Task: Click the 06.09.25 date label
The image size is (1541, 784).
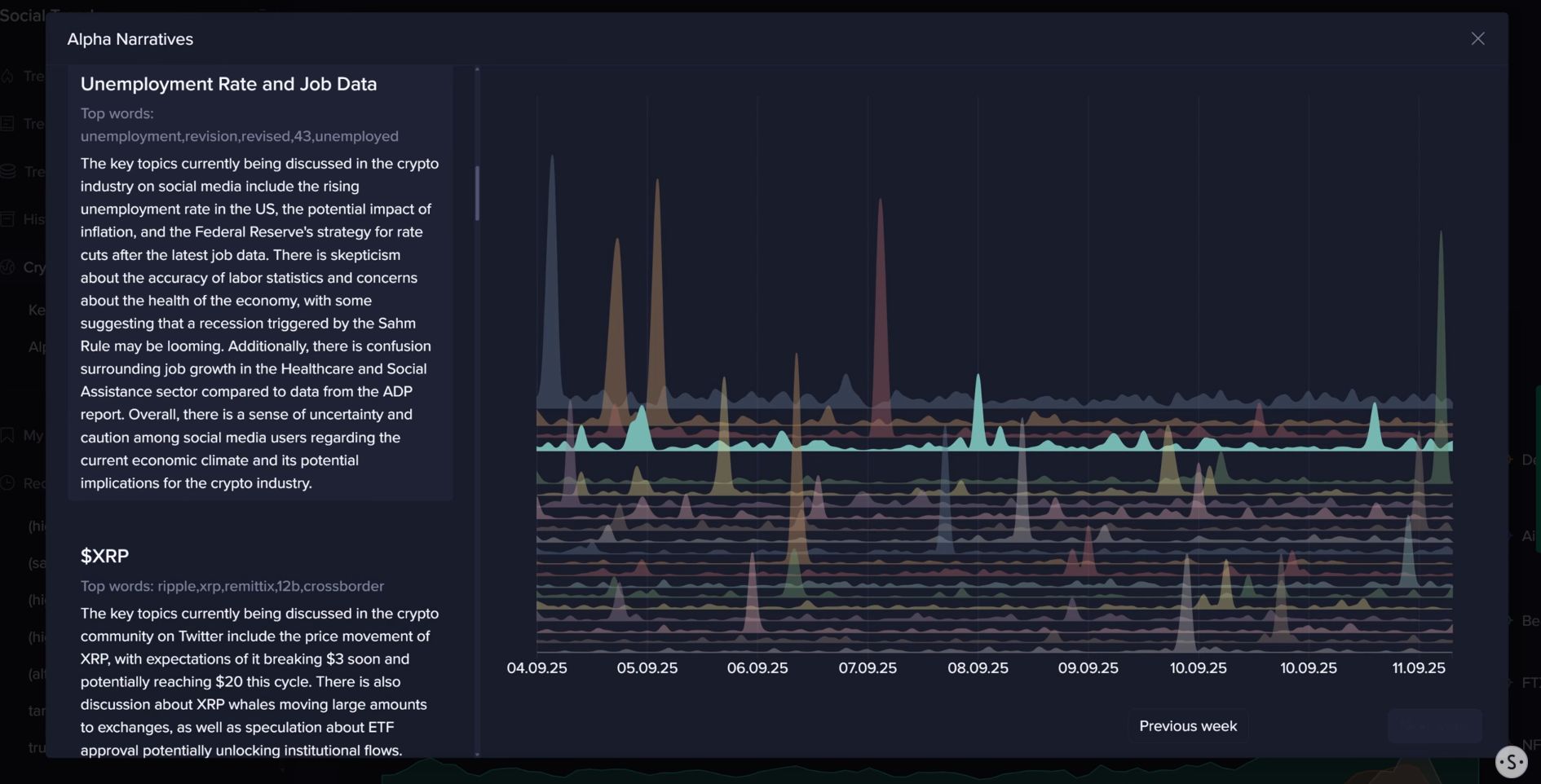Action: click(x=757, y=667)
